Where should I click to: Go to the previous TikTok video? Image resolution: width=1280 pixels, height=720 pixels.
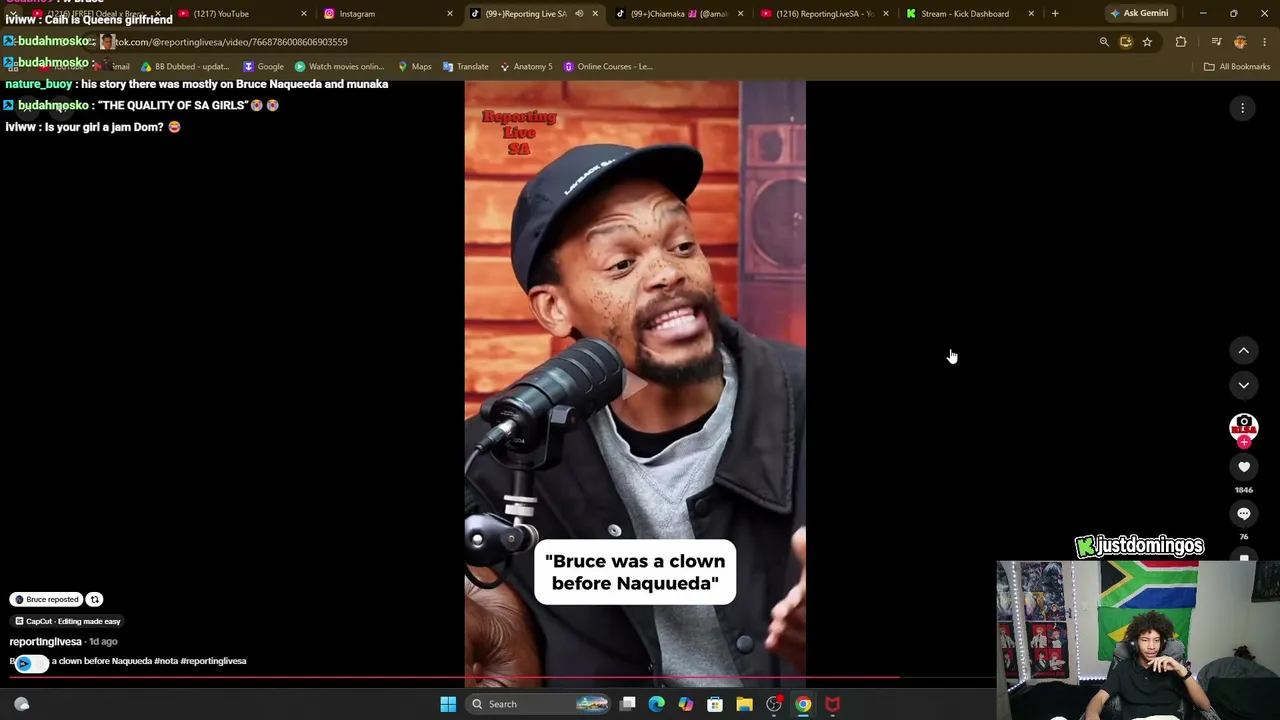click(1244, 350)
